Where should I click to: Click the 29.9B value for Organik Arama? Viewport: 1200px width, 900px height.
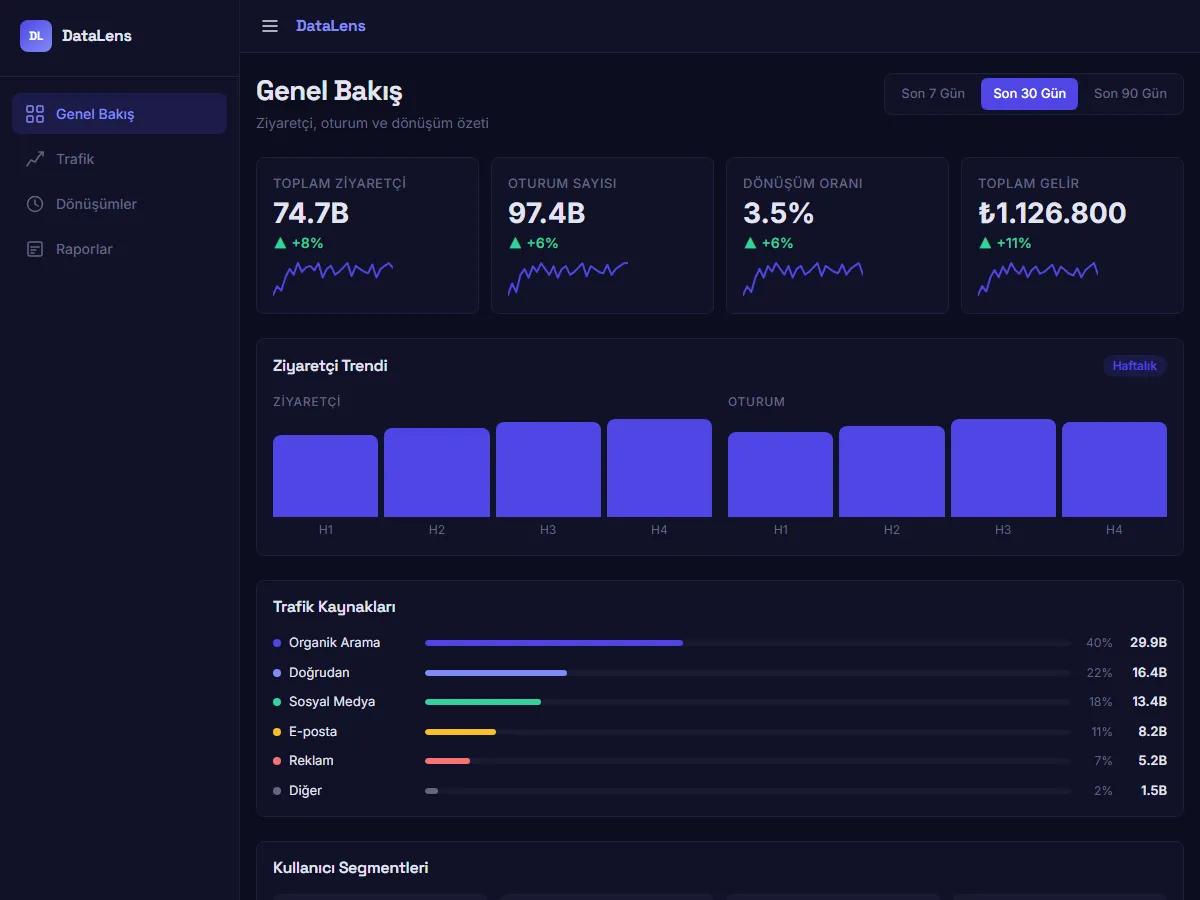(1149, 643)
